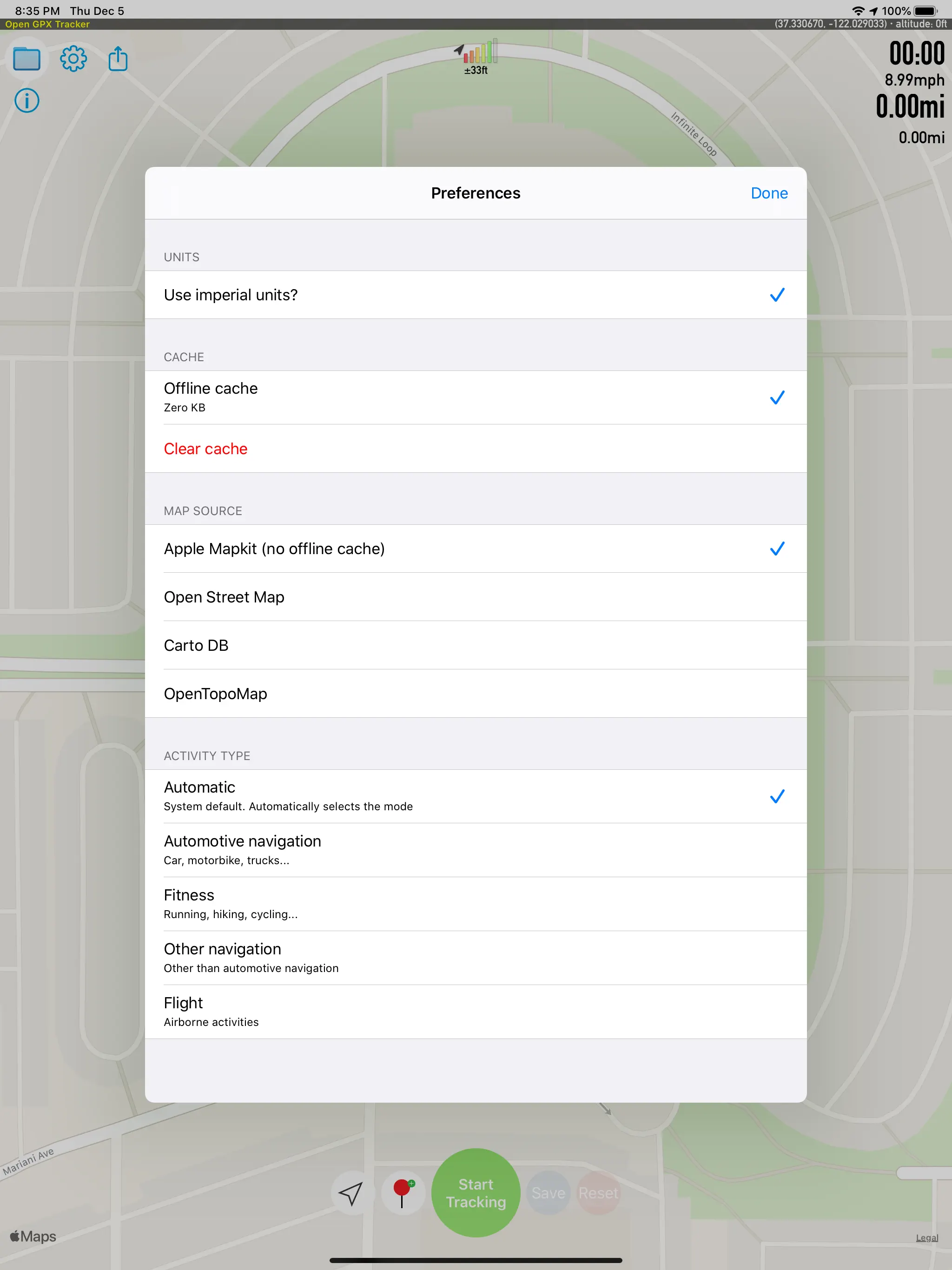Toggle the Use imperial units option

[476, 295]
